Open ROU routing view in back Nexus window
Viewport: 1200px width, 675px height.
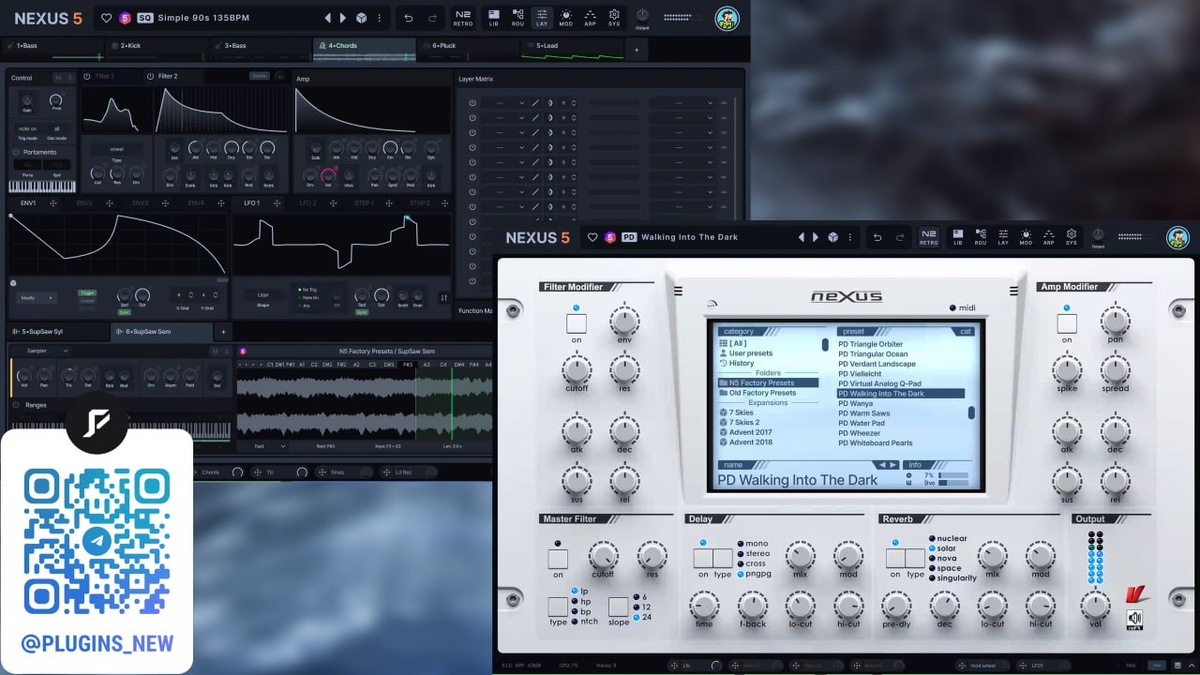tap(517, 18)
